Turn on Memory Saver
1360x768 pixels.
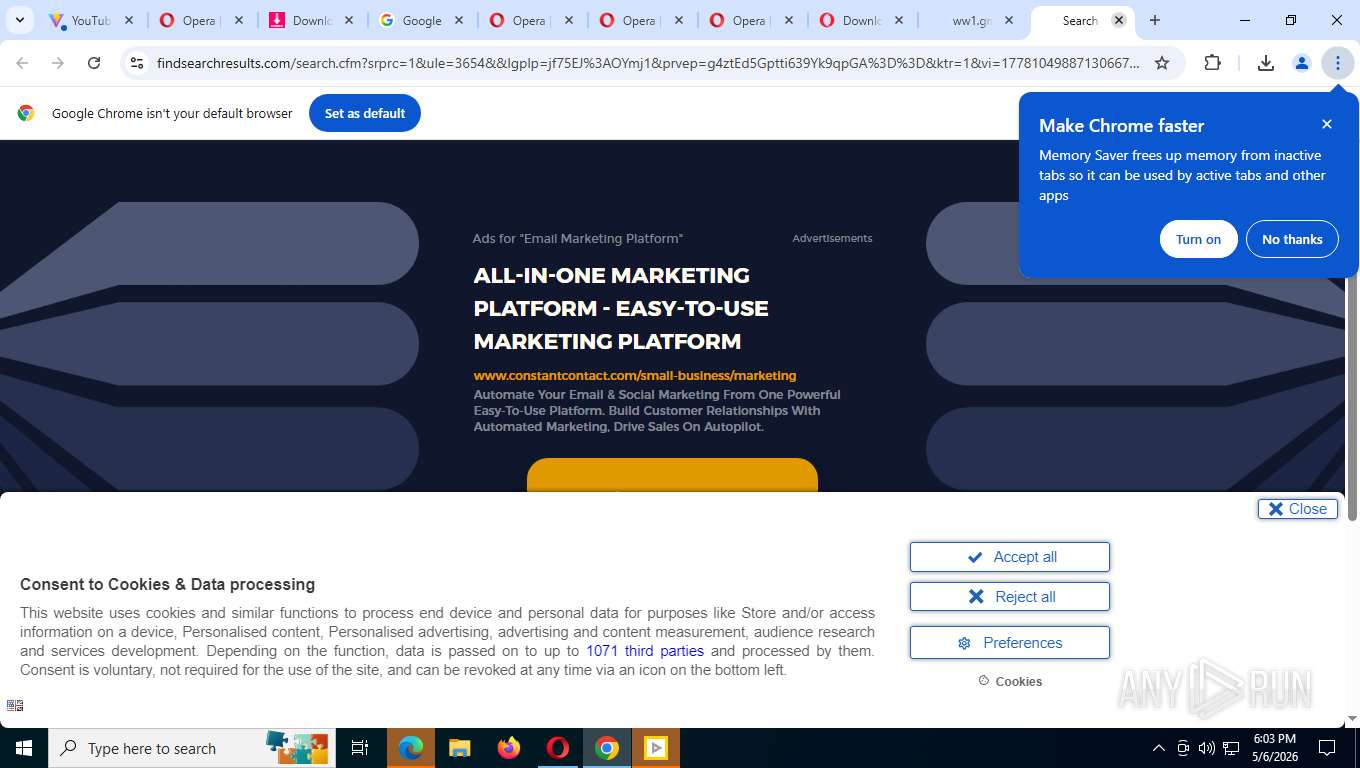[x=1198, y=239]
